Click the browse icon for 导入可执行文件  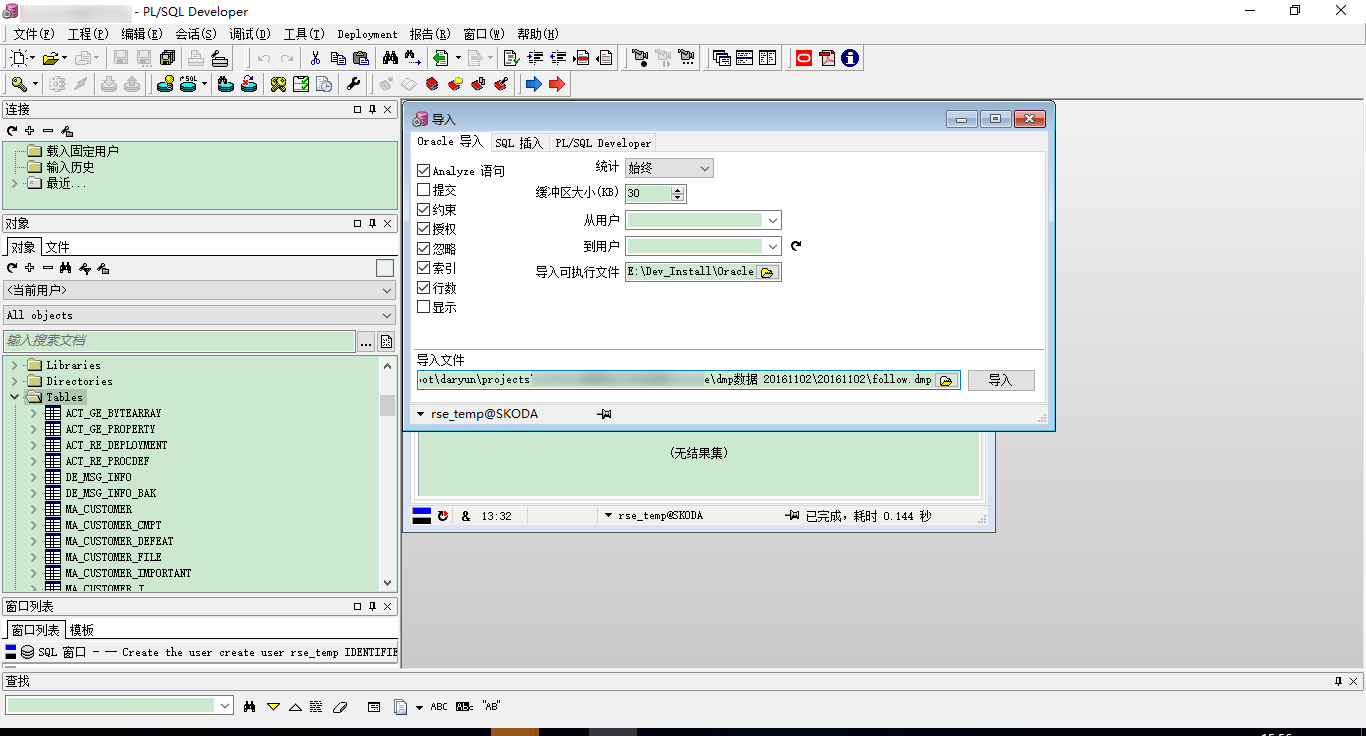tap(768, 272)
